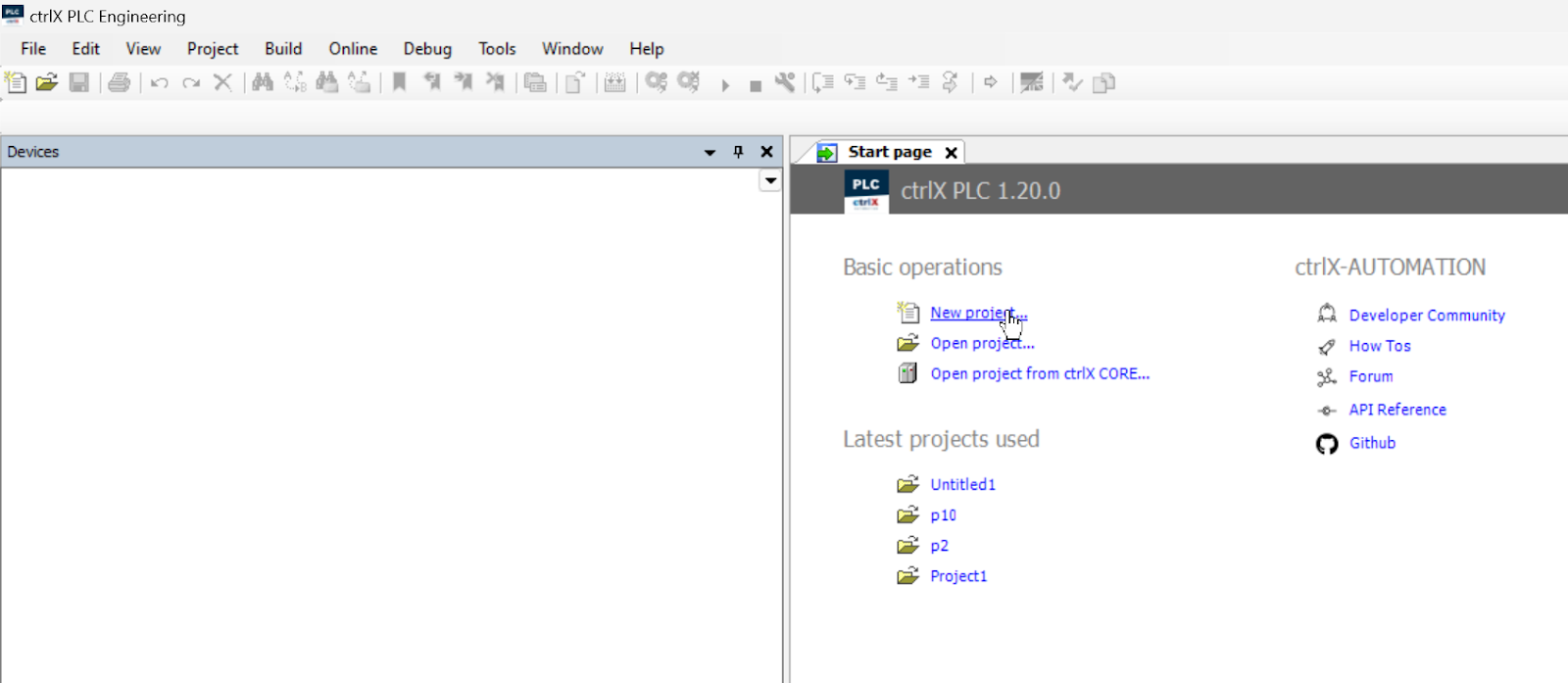Click the folder icon beside Untitled1
Viewport: 1568px width, 683px height.
908,484
